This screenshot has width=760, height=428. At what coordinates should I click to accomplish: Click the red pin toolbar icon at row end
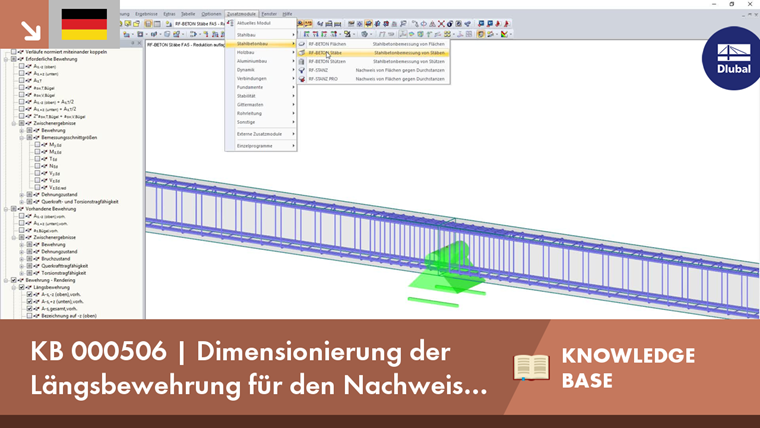pos(507,24)
